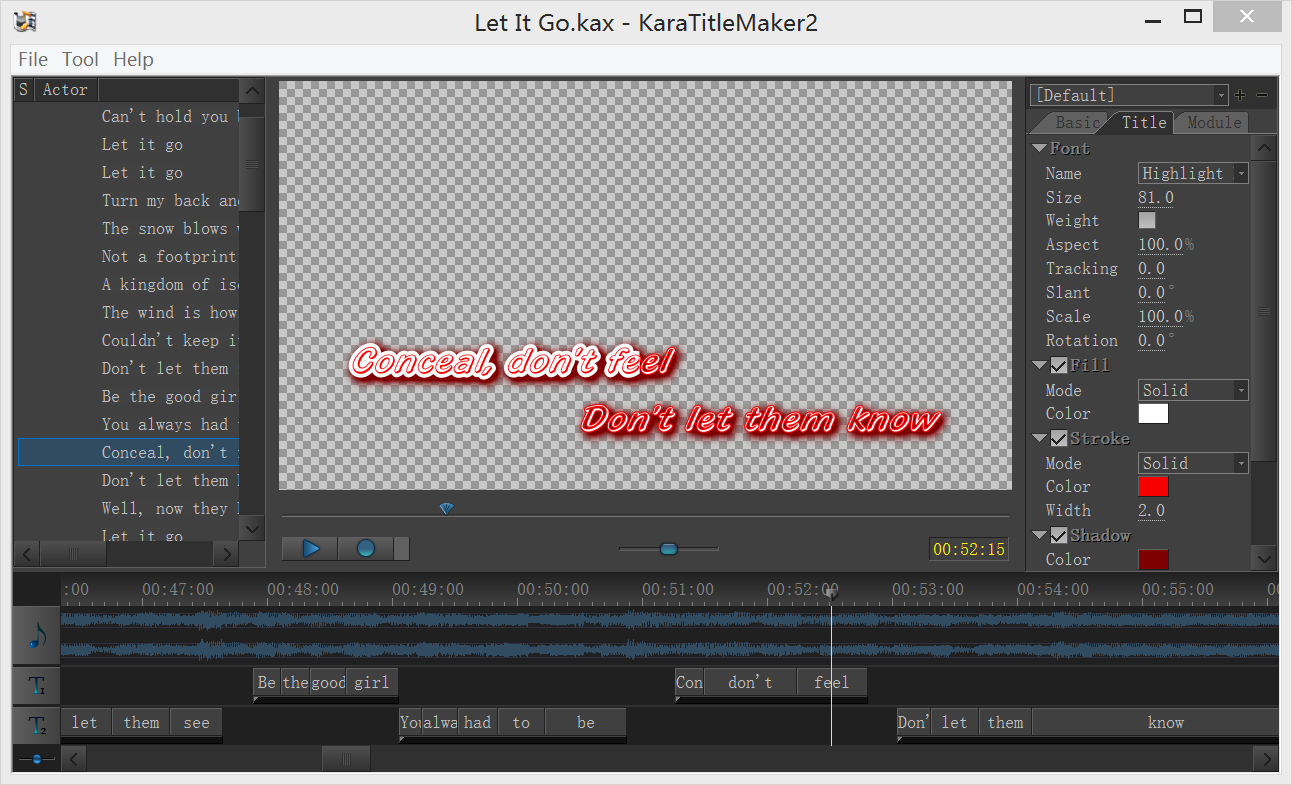Screen dimensions: 1292x785
Task: Collapse the Font section triangle
Action: 1040,148
